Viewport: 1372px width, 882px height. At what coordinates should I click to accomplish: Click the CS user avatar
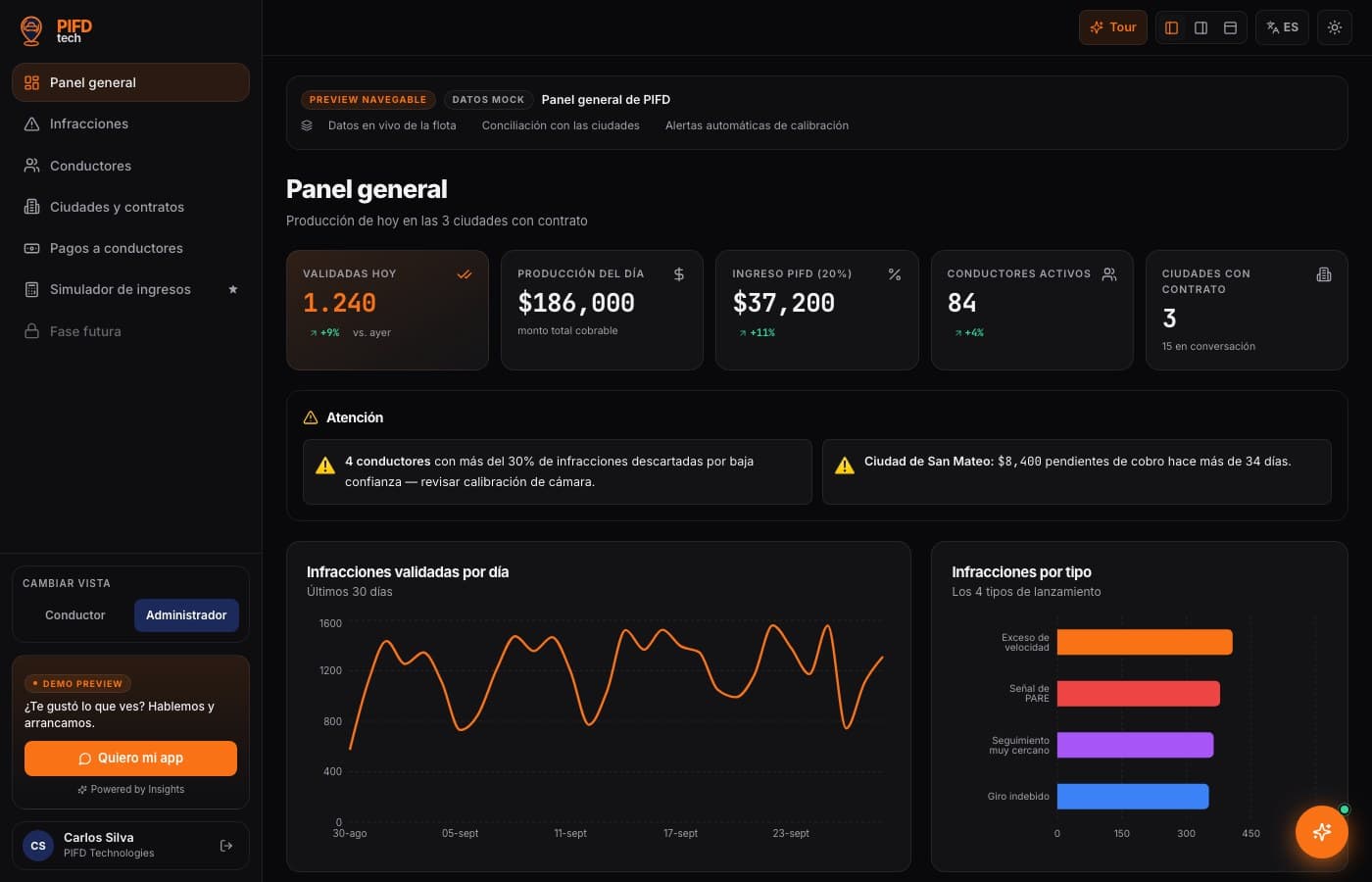tap(38, 846)
